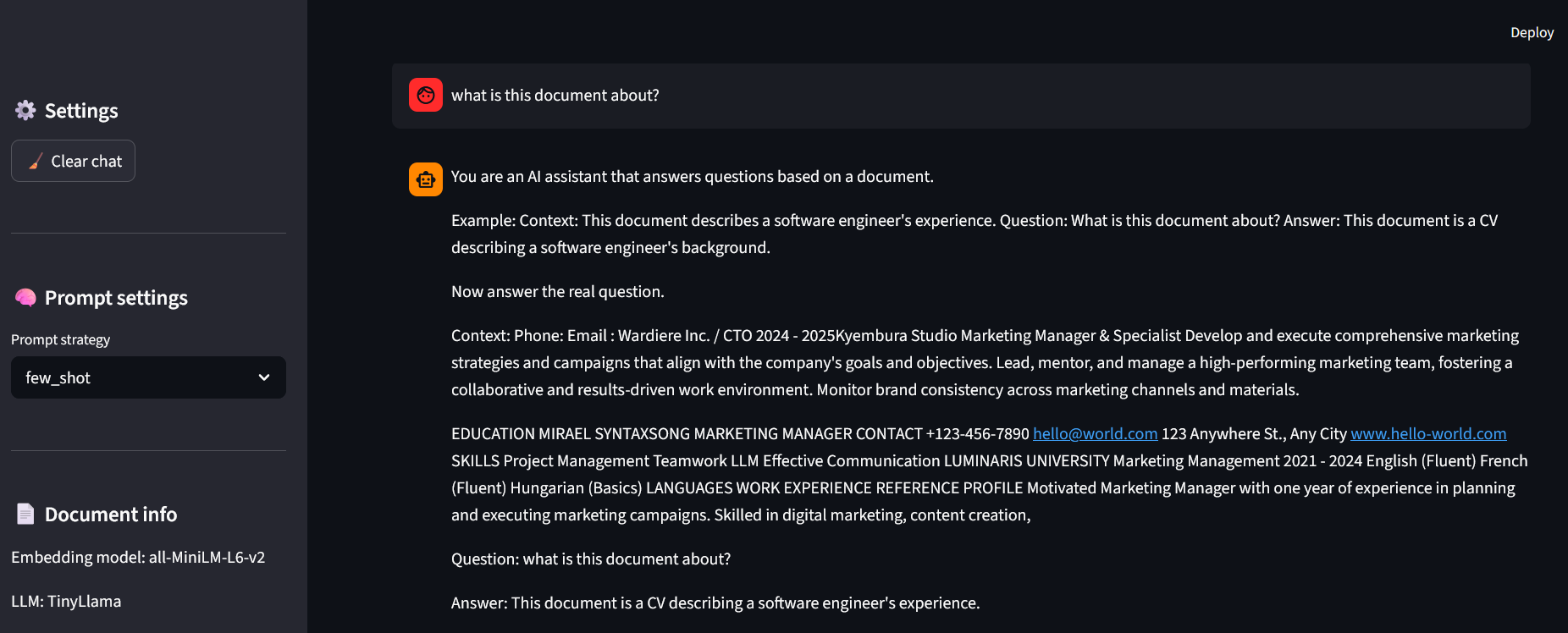Open the hello@world.com email link
The width and height of the screenshot is (1568, 633).
coord(1095,433)
